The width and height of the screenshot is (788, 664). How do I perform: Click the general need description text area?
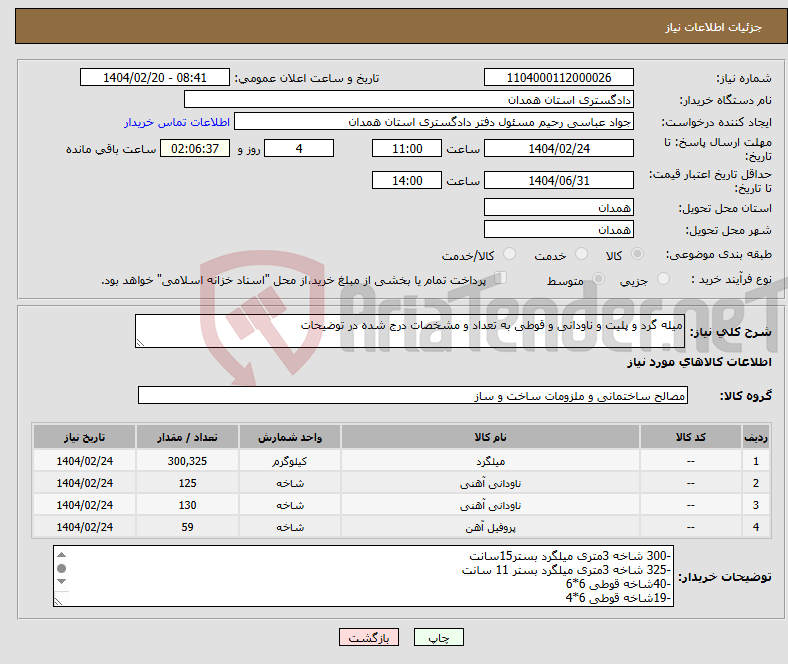pyautogui.click(x=410, y=331)
